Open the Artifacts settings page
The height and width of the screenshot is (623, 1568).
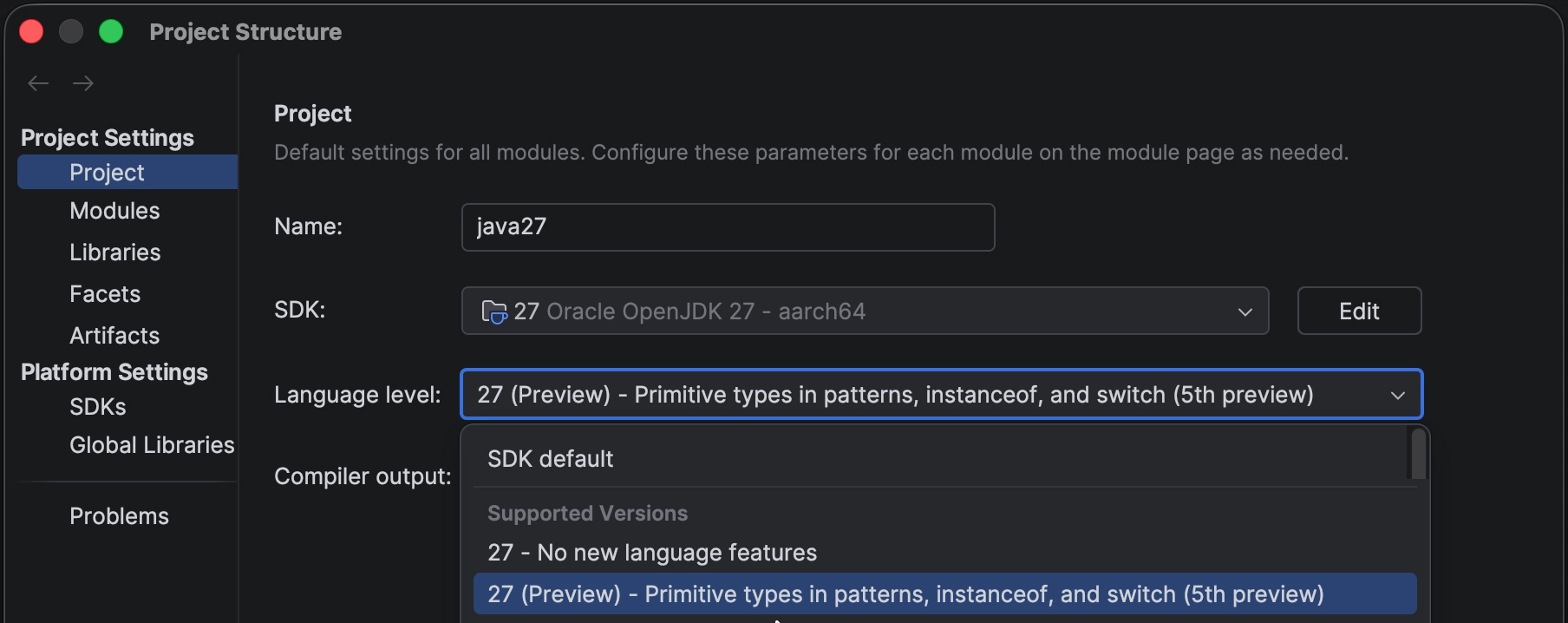point(114,336)
